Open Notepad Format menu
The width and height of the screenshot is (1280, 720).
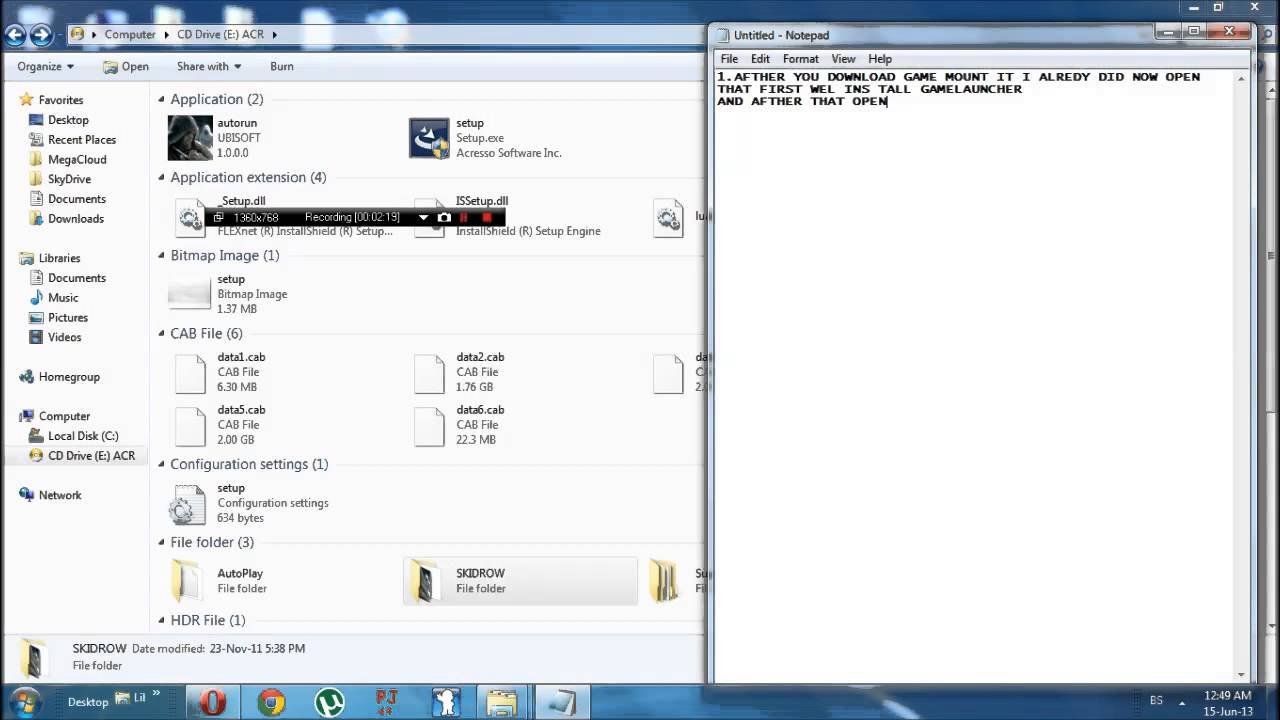pyautogui.click(x=800, y=59)
